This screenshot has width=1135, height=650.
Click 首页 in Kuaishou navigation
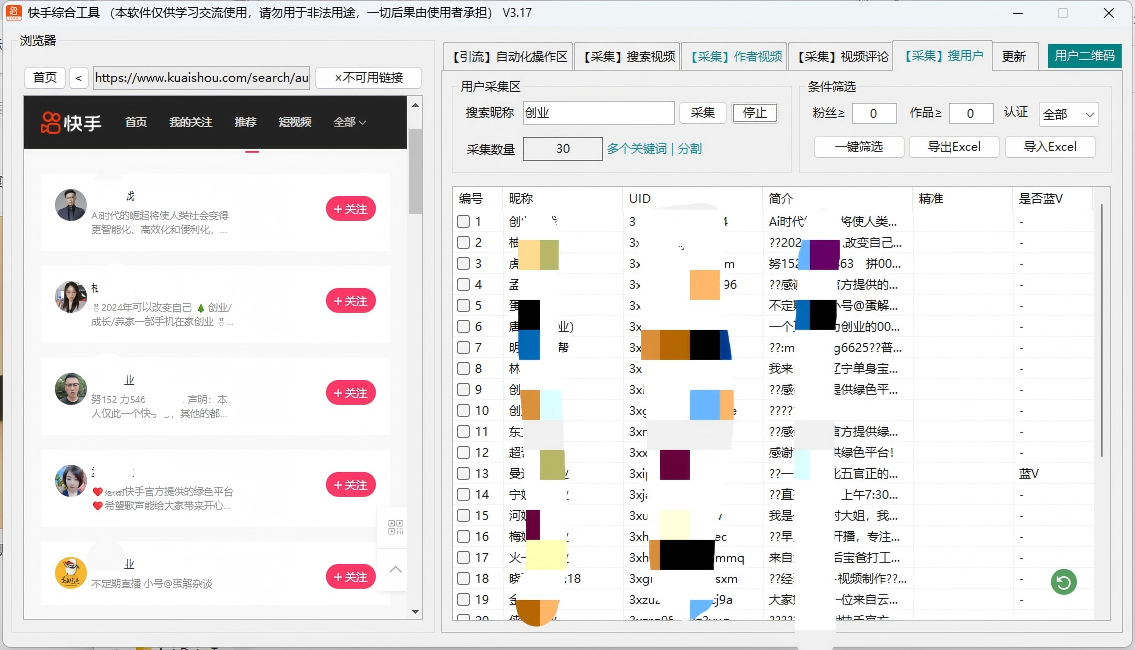coord(136,122)
